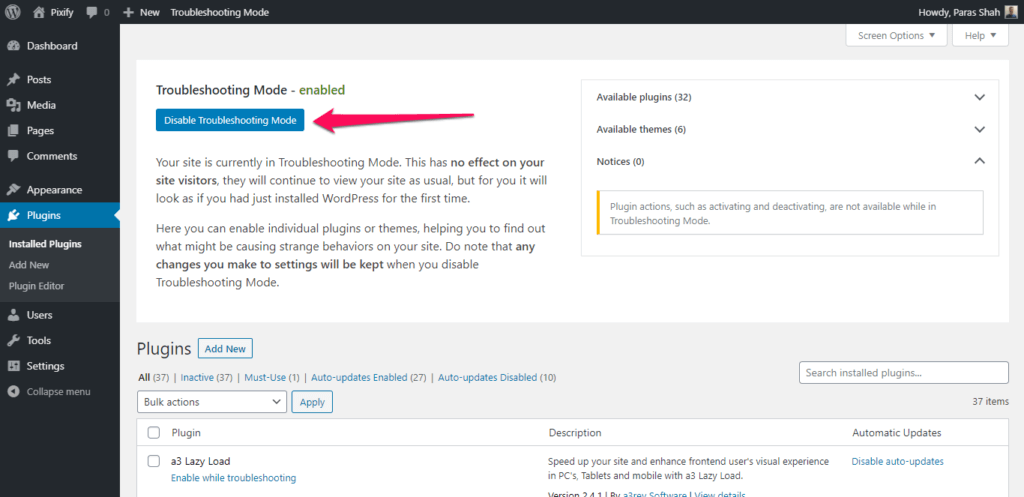Select all plugins with header checkbox
This screenshot has width=1024, height=497.
pyautogui.click(x=154, y=432)
